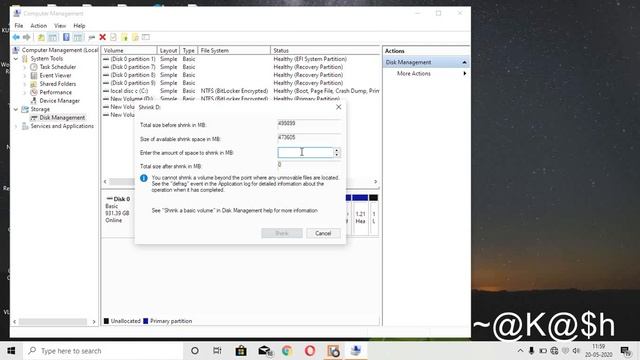The width and height of the screenshot is (640, 360).
Task: Click the Status column header
Action: coord(325,51)
